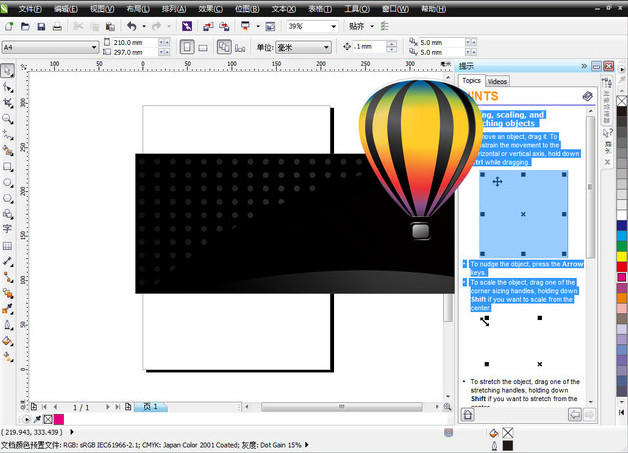Select the Shape edit tool
This screenshot has height=453, width=628.
coord(7,87)
